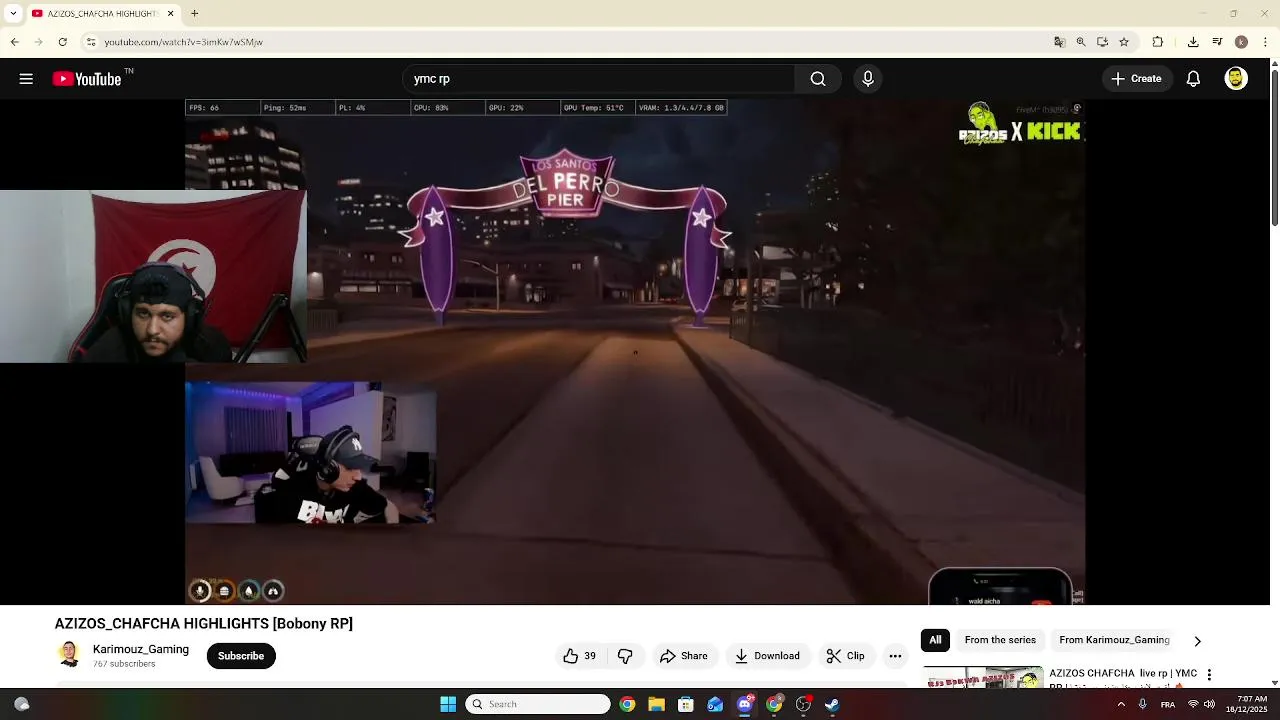Select the From the series chip
1280x720 pixels.
pyautogui.click(x=1000, y=640)
